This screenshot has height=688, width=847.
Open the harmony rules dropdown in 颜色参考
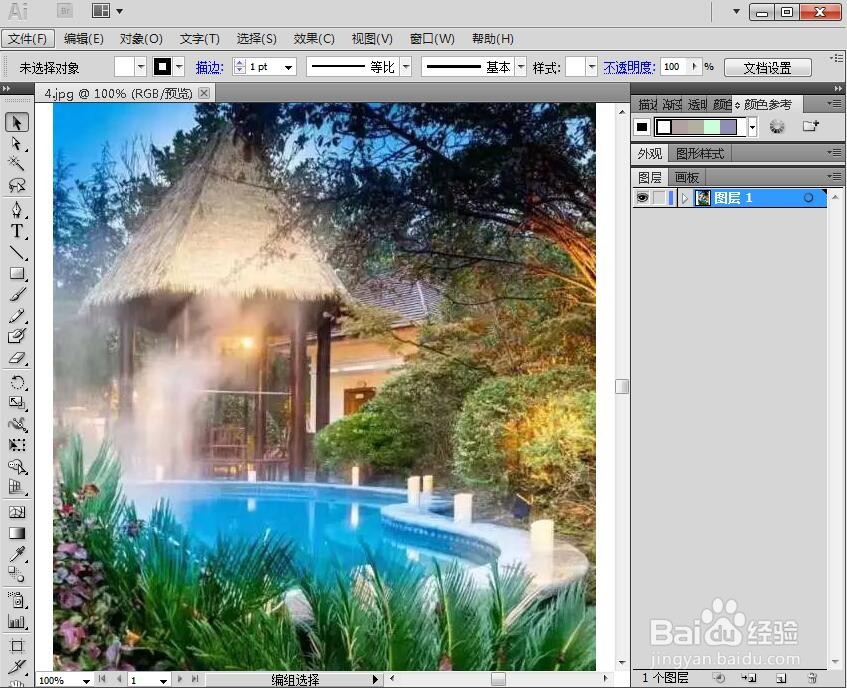[752, 127]
